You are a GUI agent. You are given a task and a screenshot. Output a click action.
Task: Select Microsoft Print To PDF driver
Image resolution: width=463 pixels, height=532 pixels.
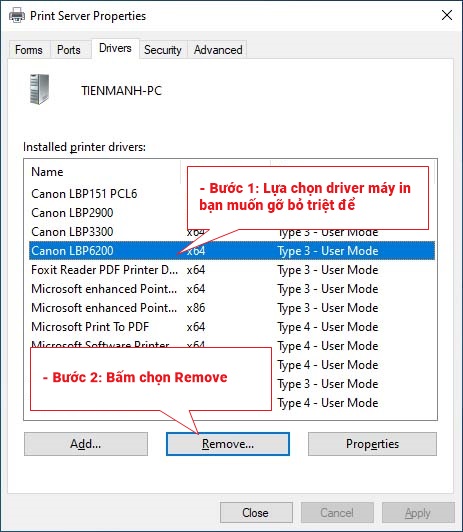[232, 327]
